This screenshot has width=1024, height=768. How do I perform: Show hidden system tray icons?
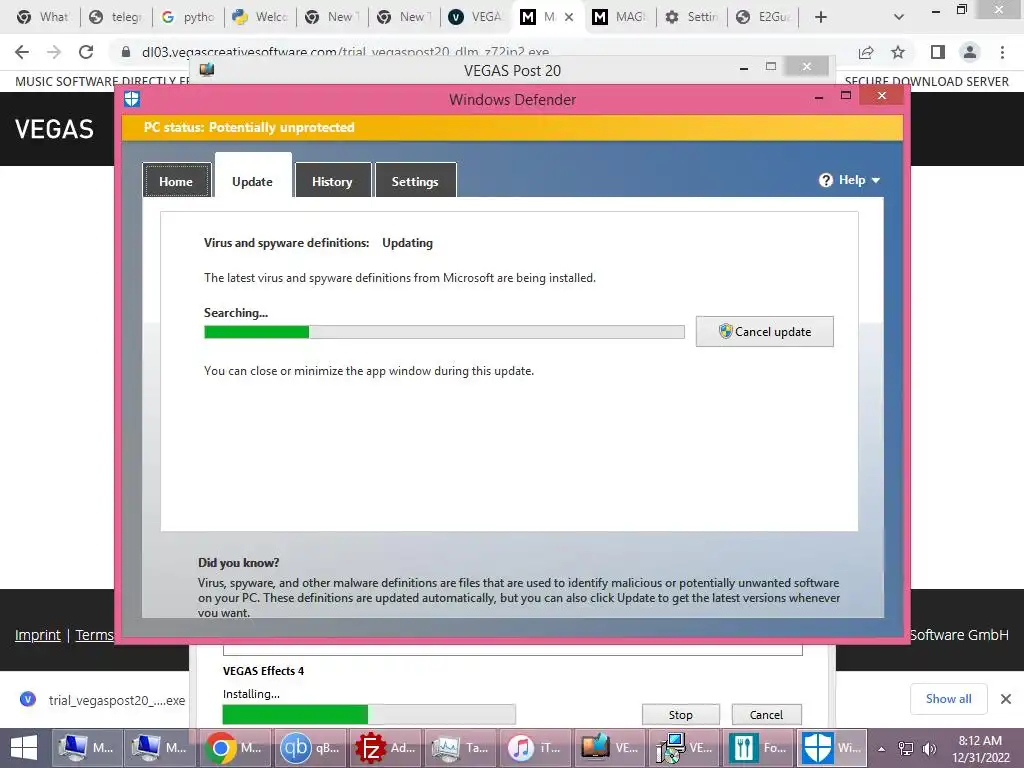pyautogui.click(x=882, y=749)
